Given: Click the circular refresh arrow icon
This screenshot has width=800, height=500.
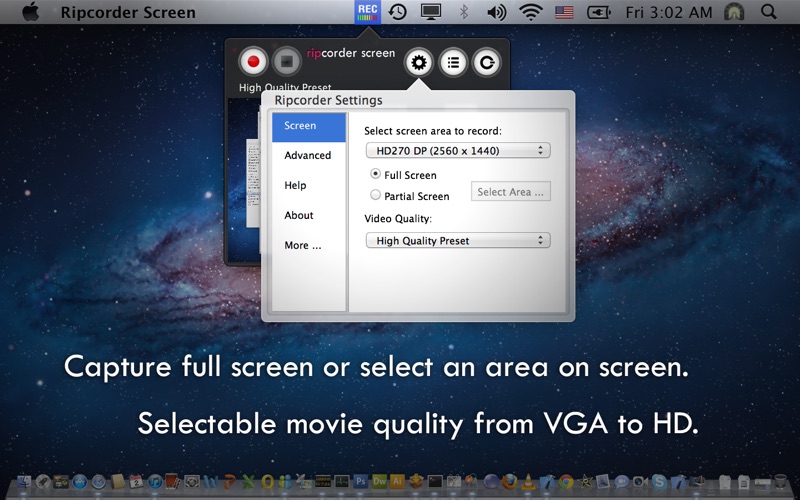Looking at the screenshot, I should [487, 62].
